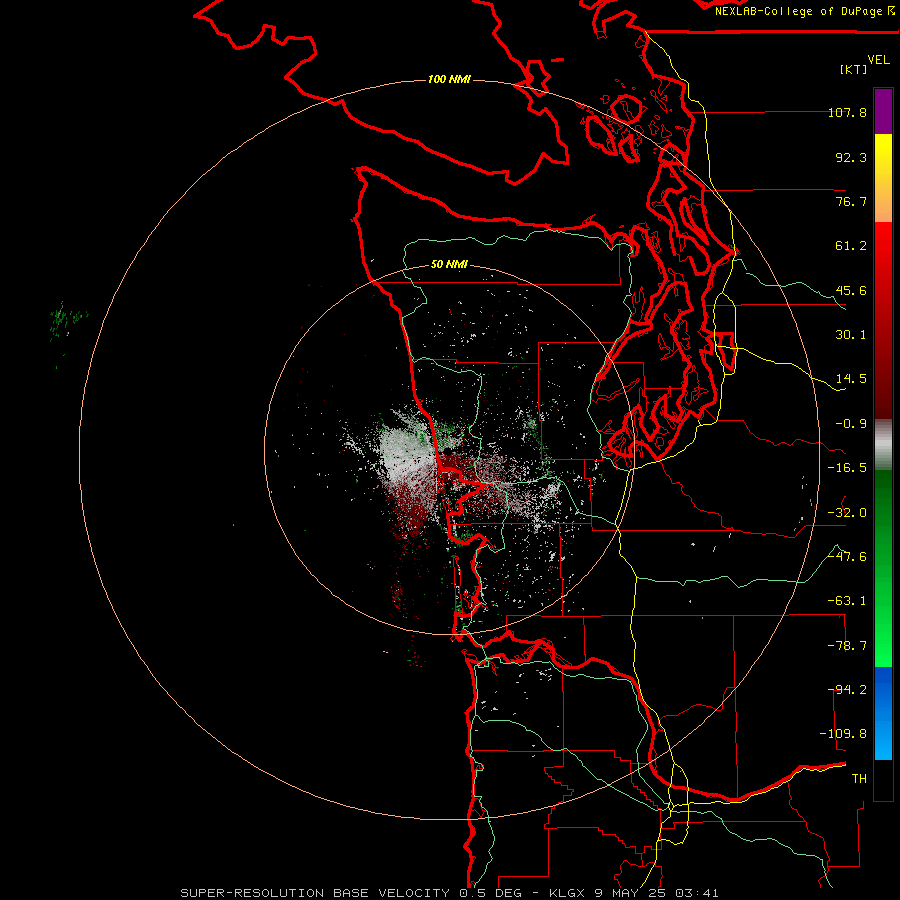Click the isolated green echo cluster far offshore
The width and height of the screenshot is (900, 900).
point(67,323)
